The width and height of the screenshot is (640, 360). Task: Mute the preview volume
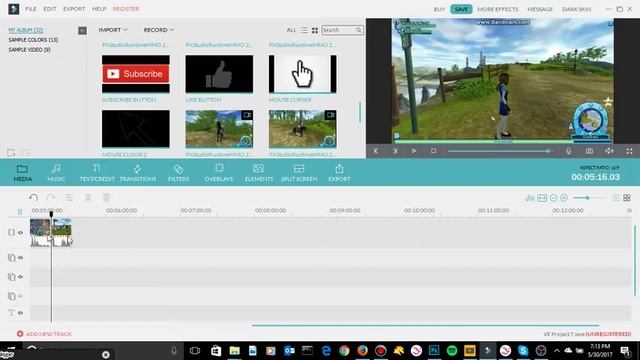[609, 151]
